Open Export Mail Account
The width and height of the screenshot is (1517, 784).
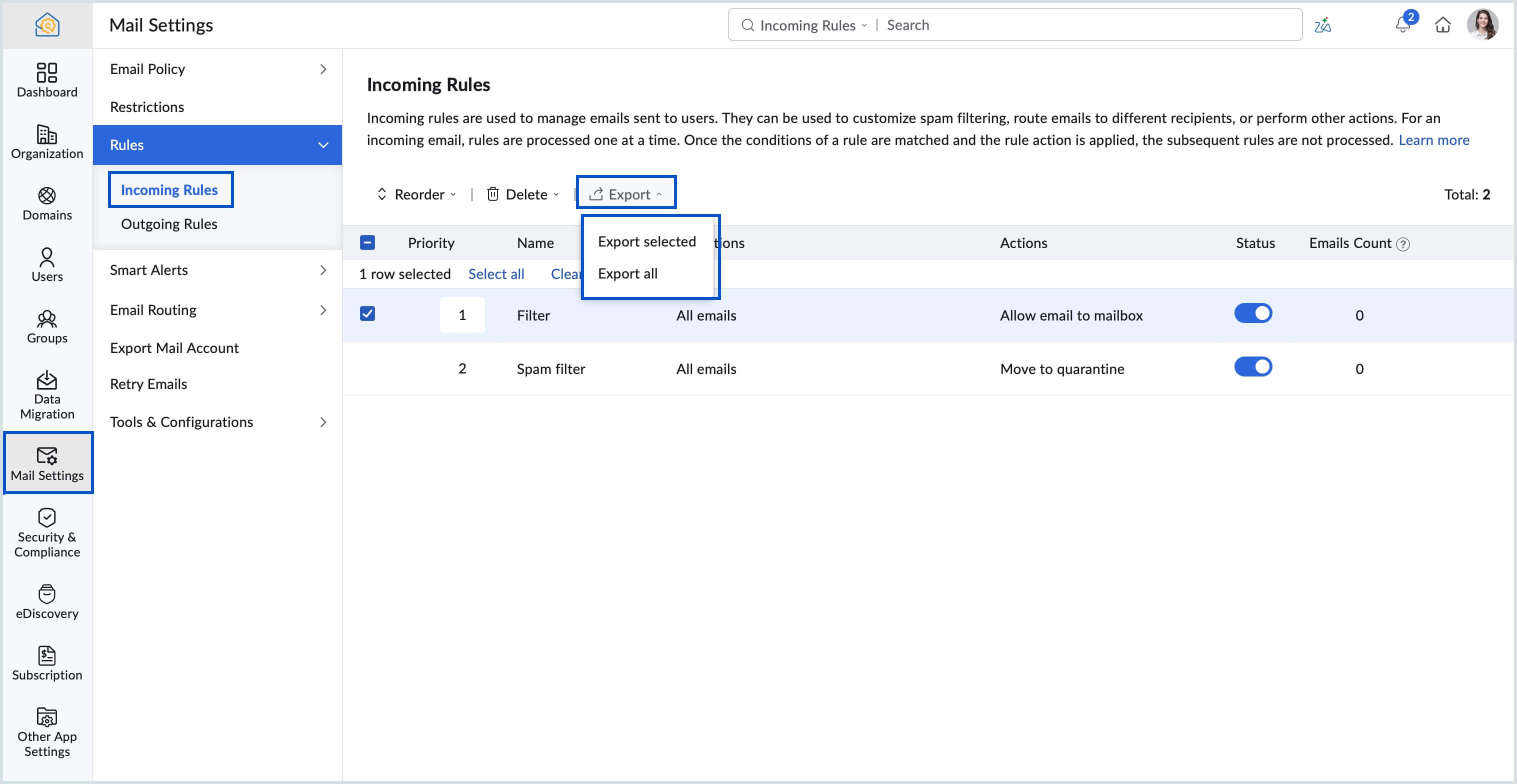pyautogui.click(x=174, y=347)
